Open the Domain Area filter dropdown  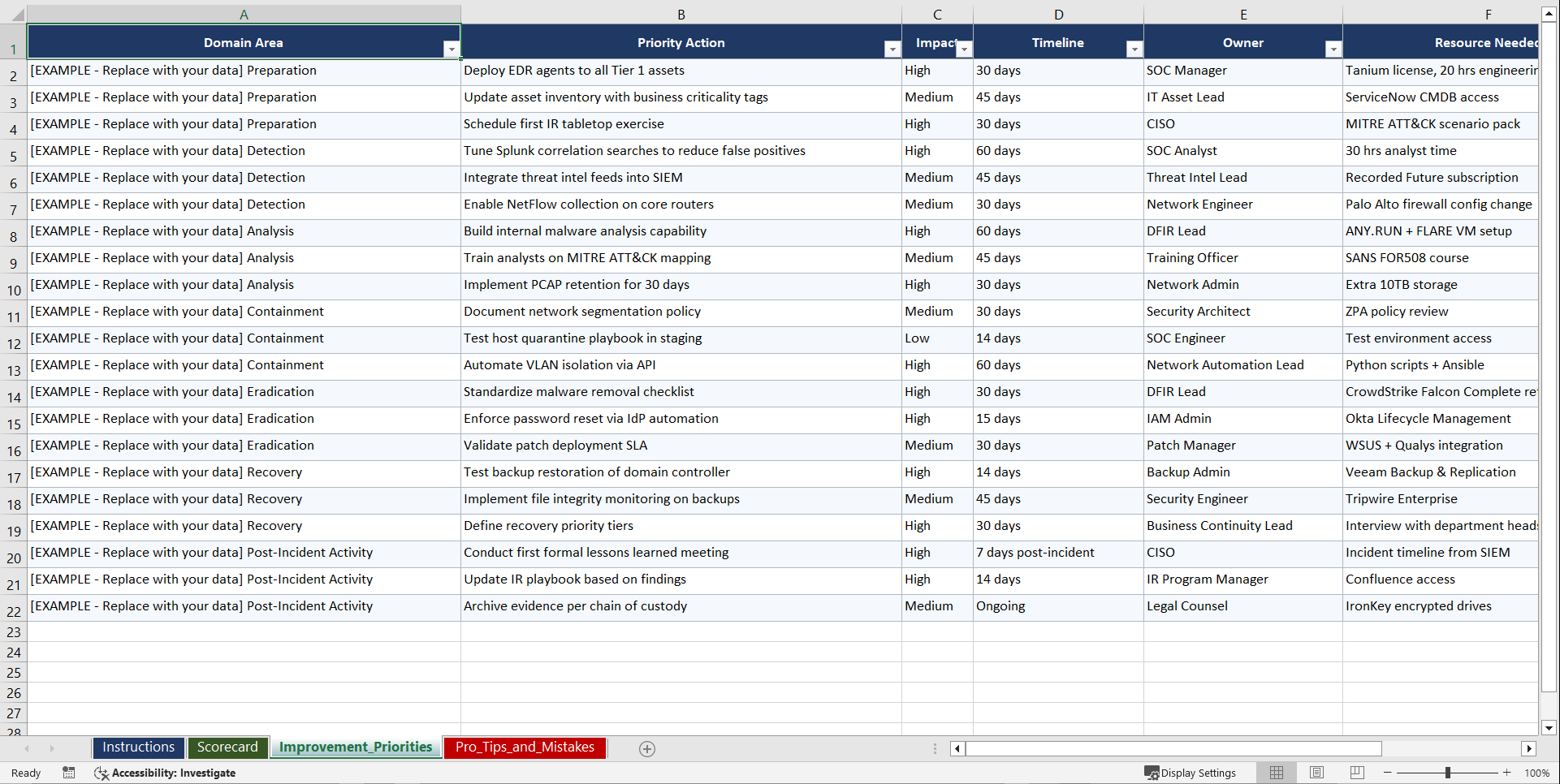(x=452, y=49)
